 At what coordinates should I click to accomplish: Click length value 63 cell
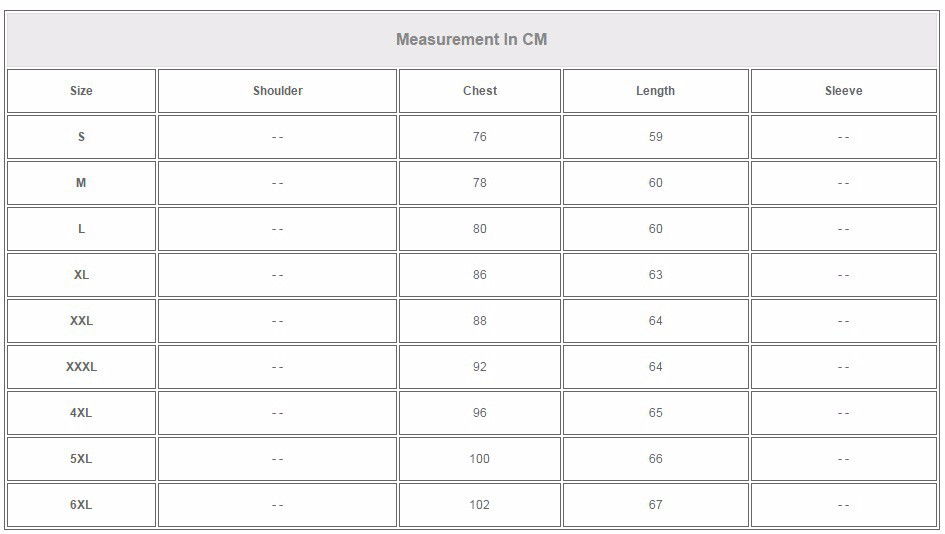[x=656, y=275]
